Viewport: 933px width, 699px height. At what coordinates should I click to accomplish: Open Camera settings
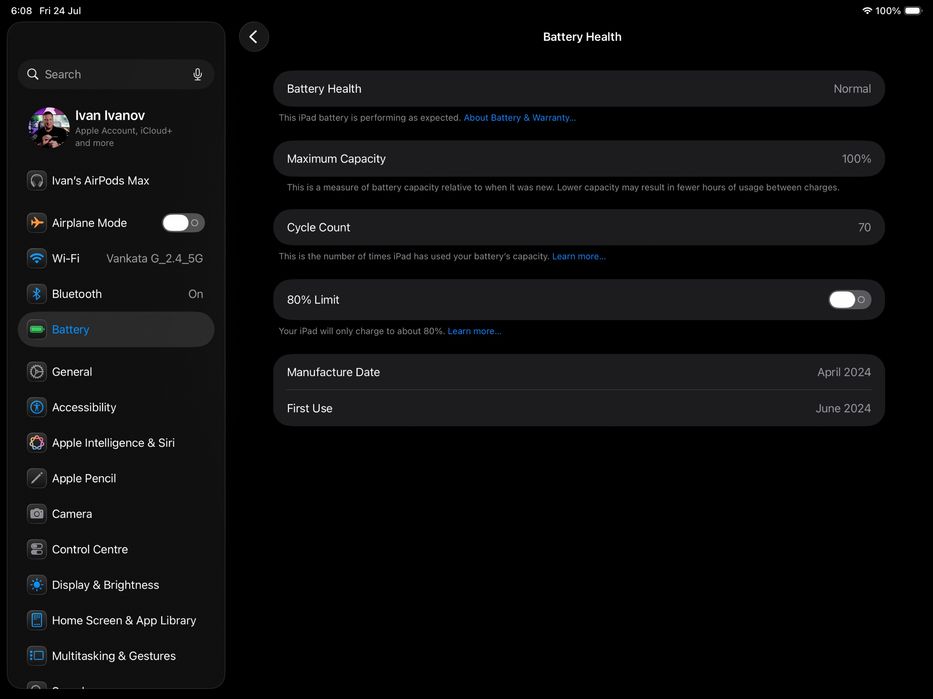116,514
